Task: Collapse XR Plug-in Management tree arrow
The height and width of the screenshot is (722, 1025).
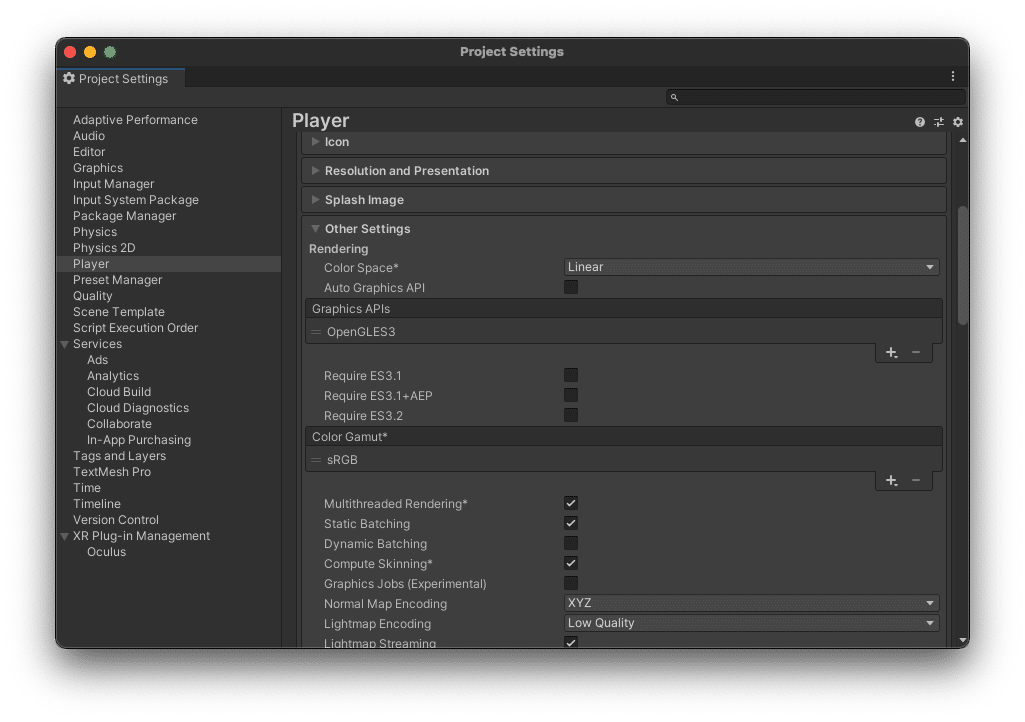Action: pyautogui.click(x=65, y=536)
